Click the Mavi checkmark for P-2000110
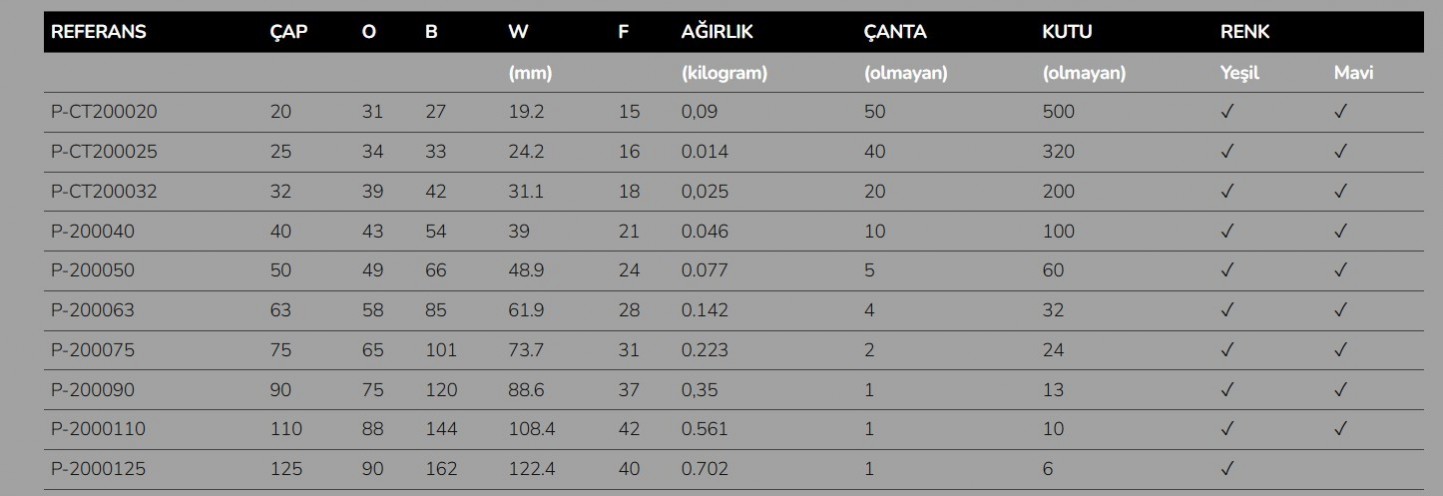 click(x=1340, y=430)
